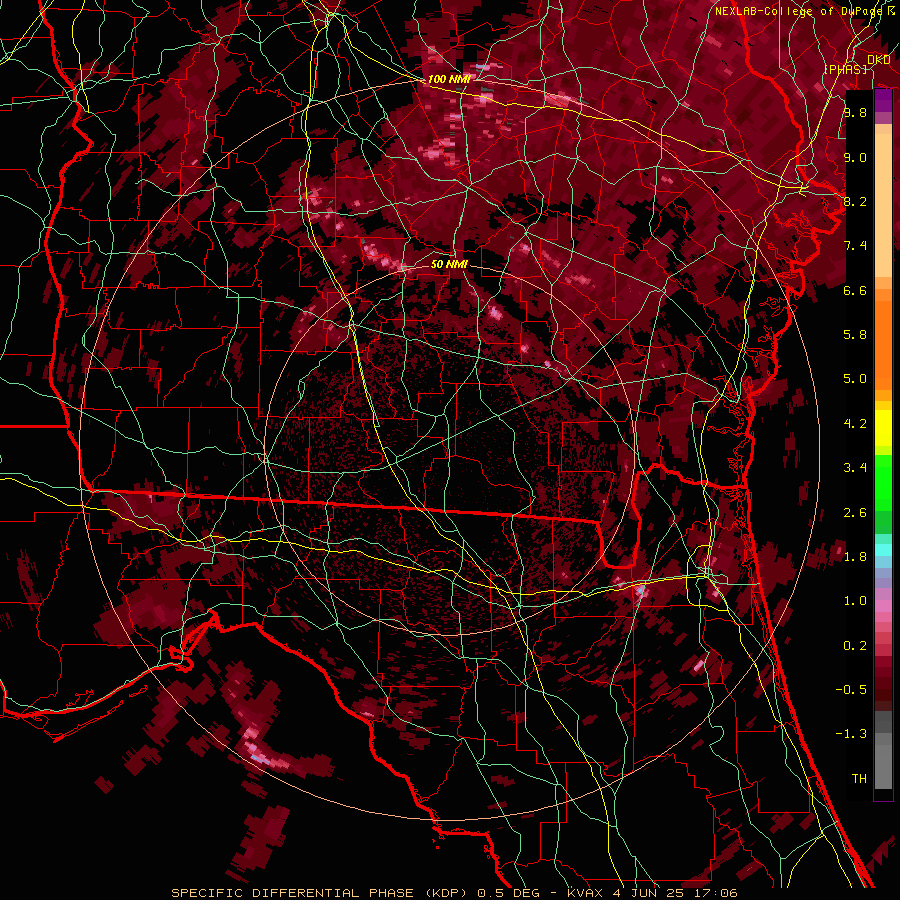This screenshot has width=900, height=900.
Task: Click the 3.4 value on the color scale
Action: tap(855, 468)
